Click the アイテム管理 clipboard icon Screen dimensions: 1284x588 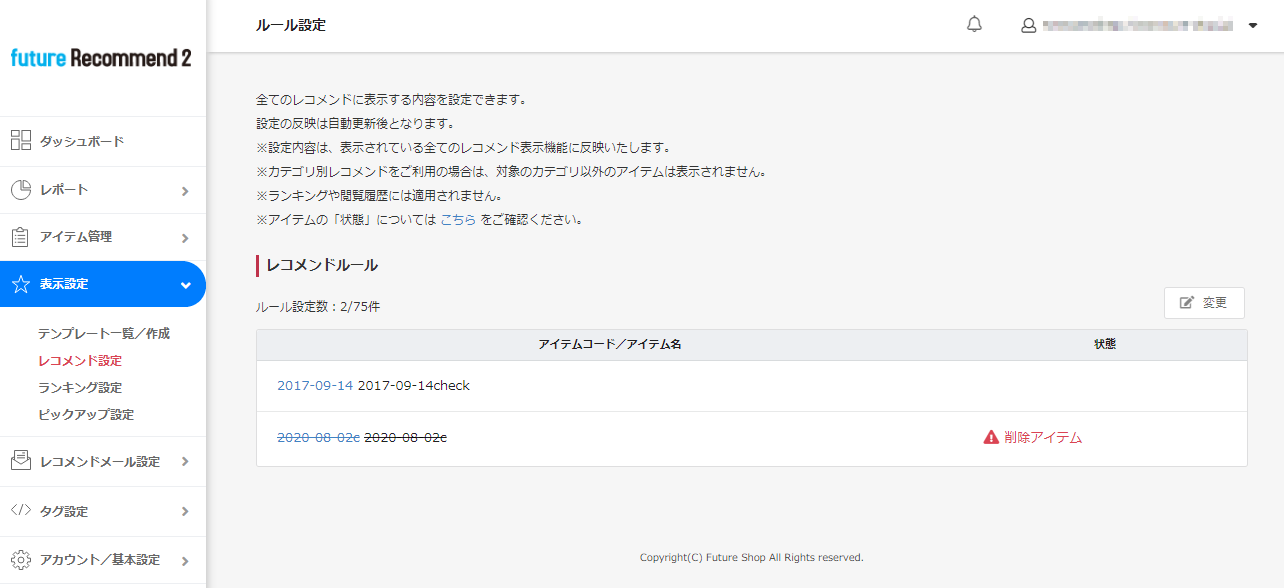click(20, 237)
